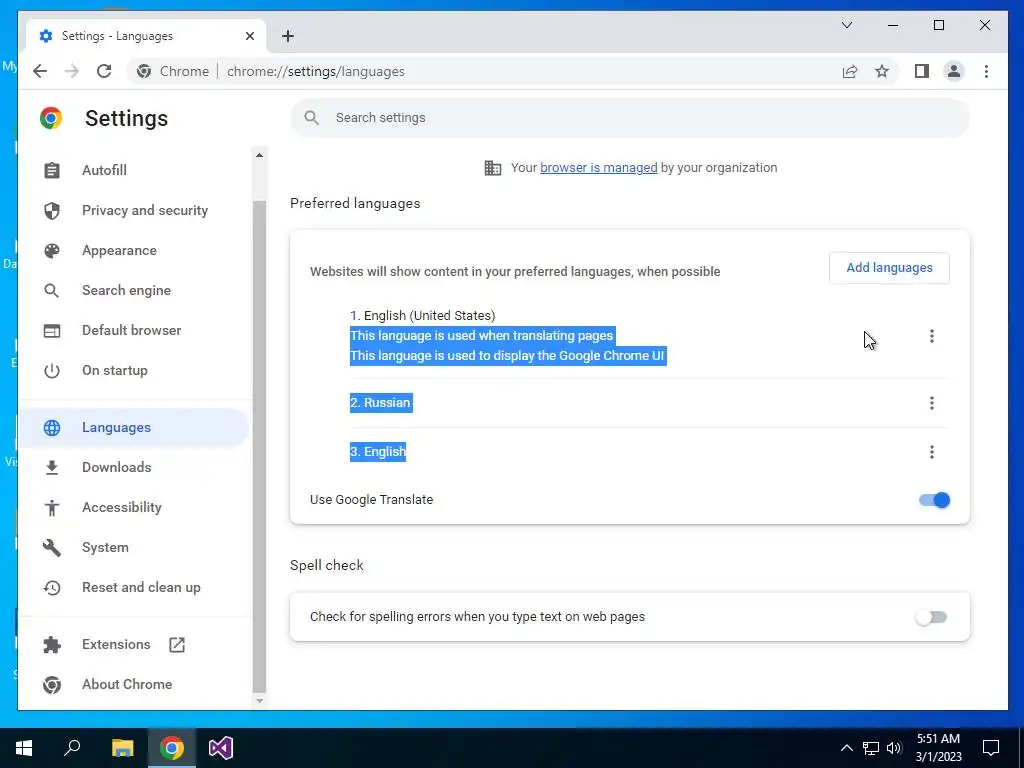Image resolution: width=1024 pixels, height=768 pixels.
Task: Open Reset and clean up page
Action: click(142, 588)
